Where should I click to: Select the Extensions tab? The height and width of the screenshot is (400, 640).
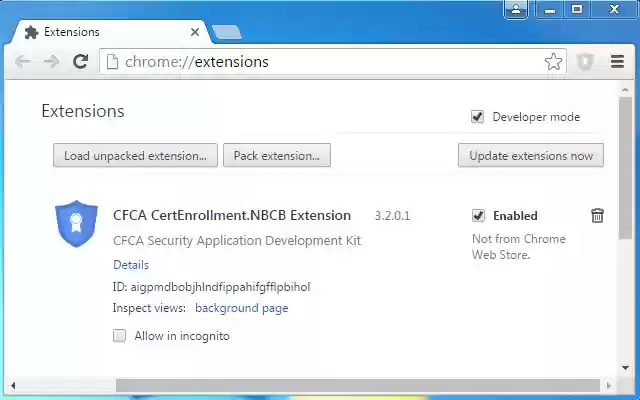point(110,32)
